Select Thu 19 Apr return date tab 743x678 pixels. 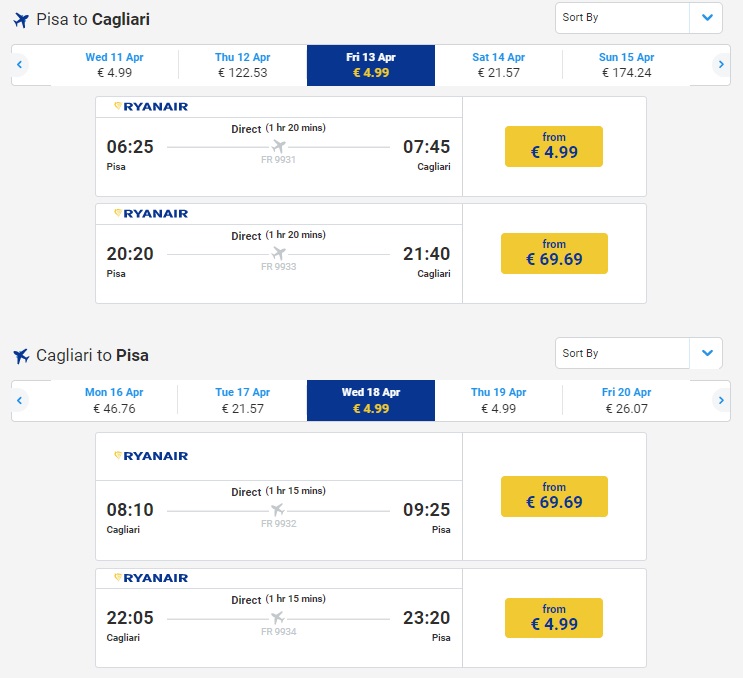pyautogui.click(x=498, y=401)
